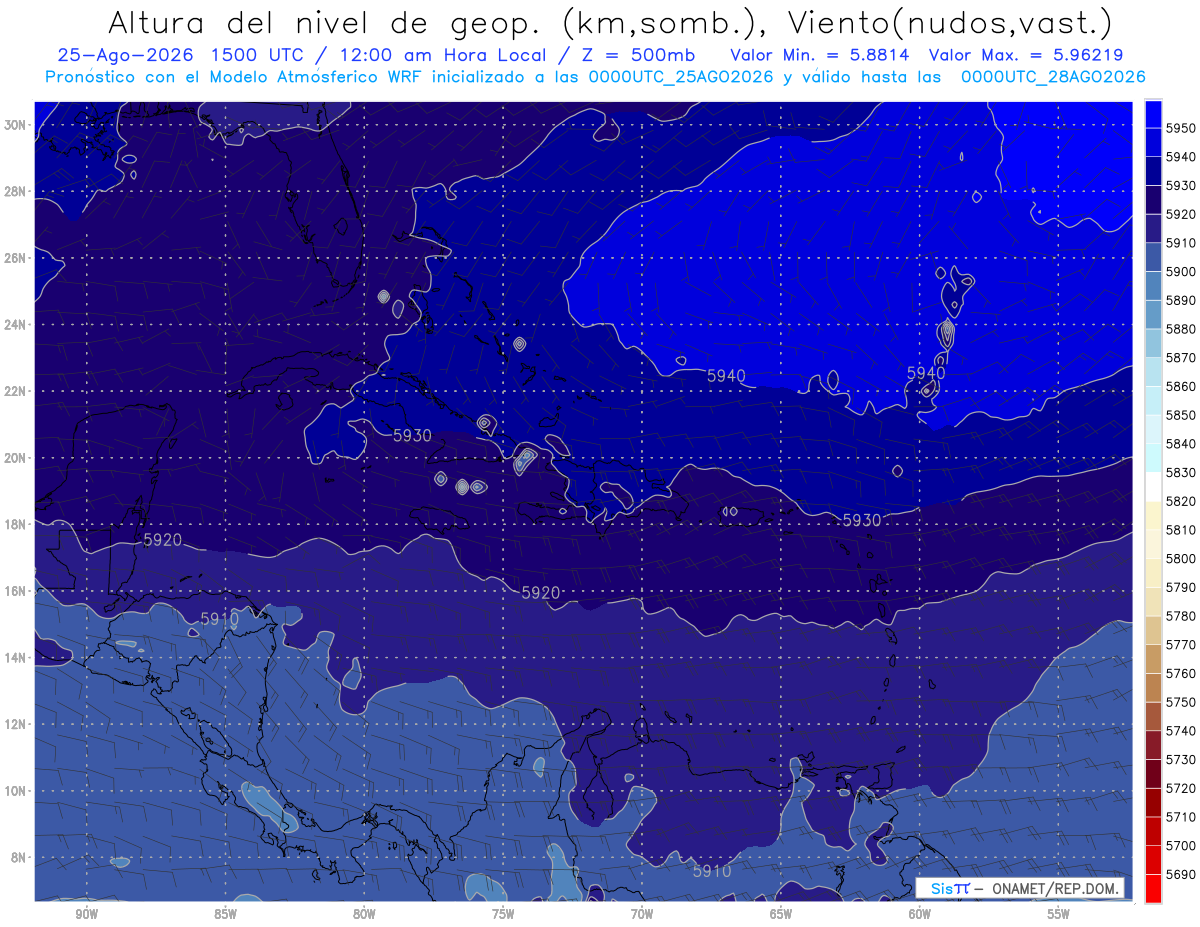1200x927 pixels.
Task: Click the legend value 5770
Action: [1180, 644]
